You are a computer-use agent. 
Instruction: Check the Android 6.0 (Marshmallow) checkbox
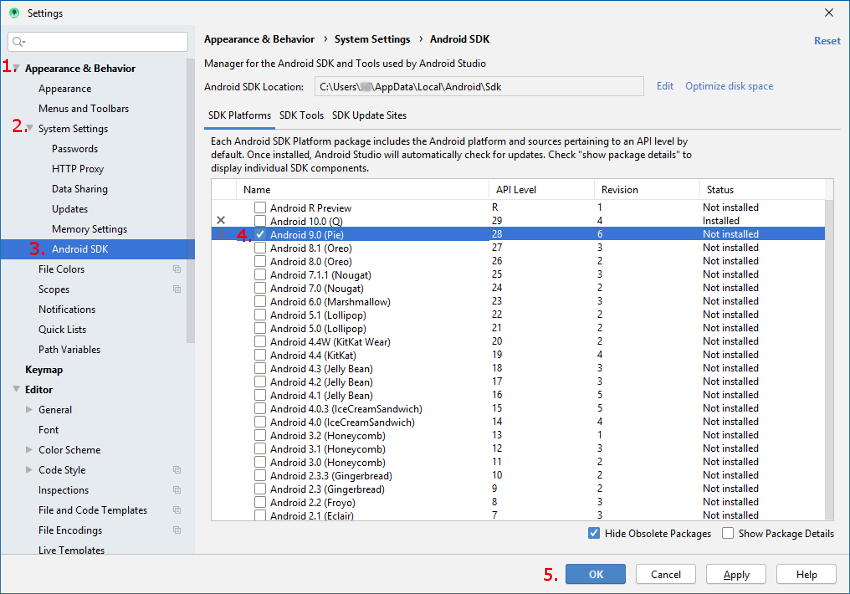[260, 301]
